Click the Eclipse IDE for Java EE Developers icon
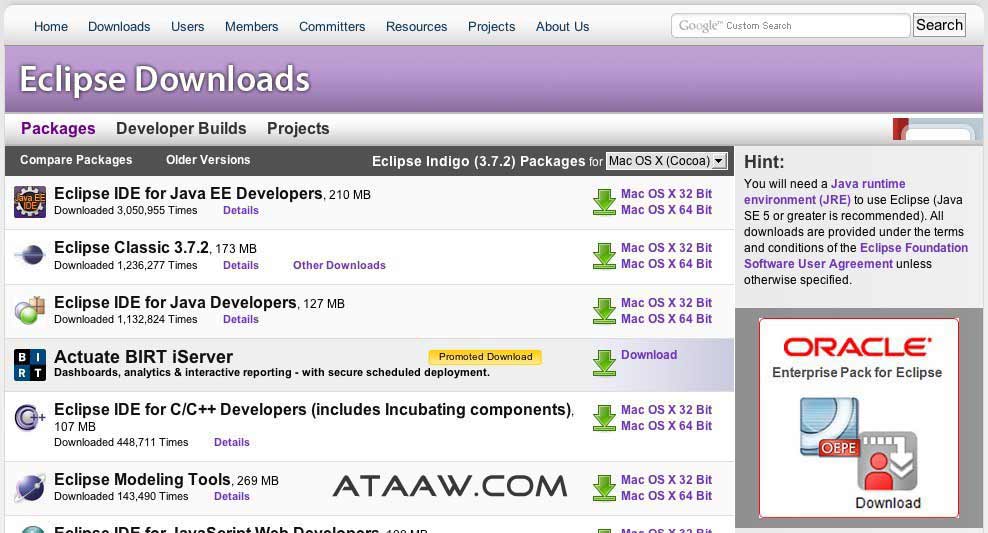This screenshot has height=533, width=988. [30, 202]
